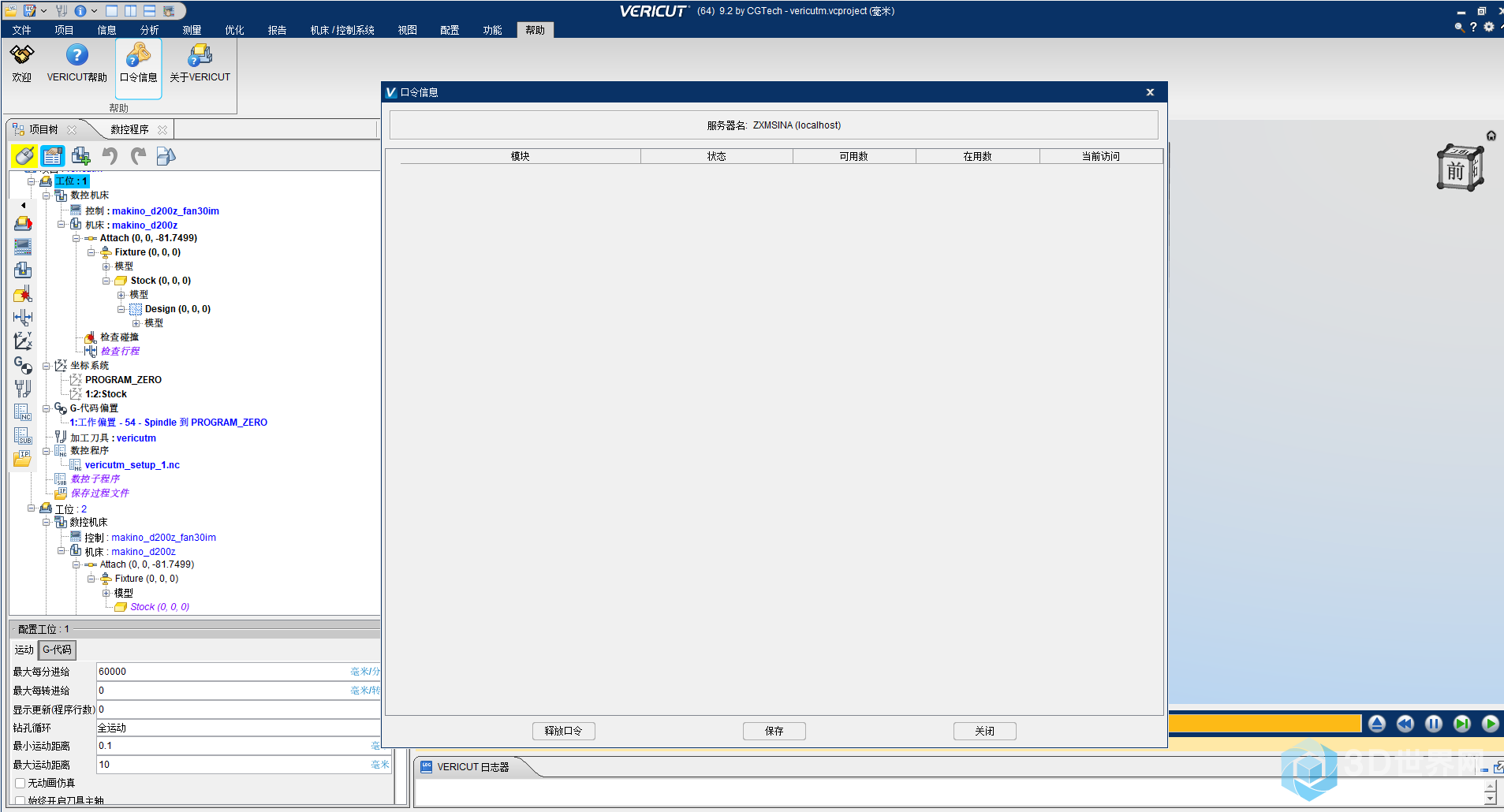1504x812 pixels.
Task: Click the SUB subprogram sidebar icon
Action: [x=23, y=436]
